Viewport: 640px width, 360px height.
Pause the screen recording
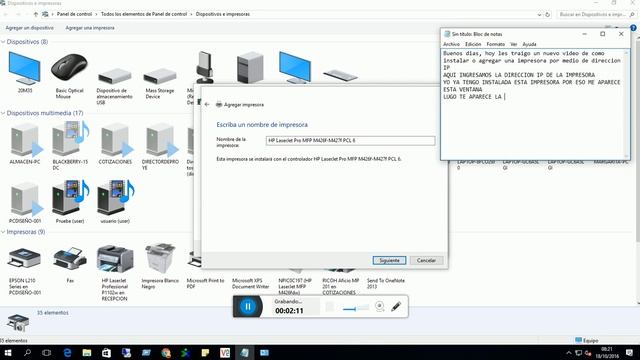click(248, 307)
